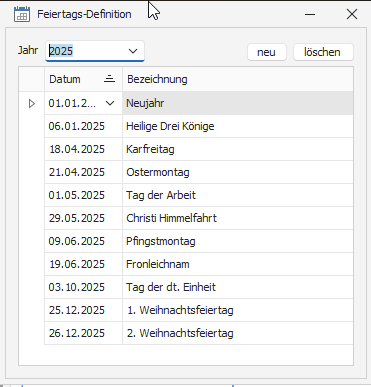The image size is (371, 387).
Task: Select the date 25.12.2025
Action: coord(83,310)
